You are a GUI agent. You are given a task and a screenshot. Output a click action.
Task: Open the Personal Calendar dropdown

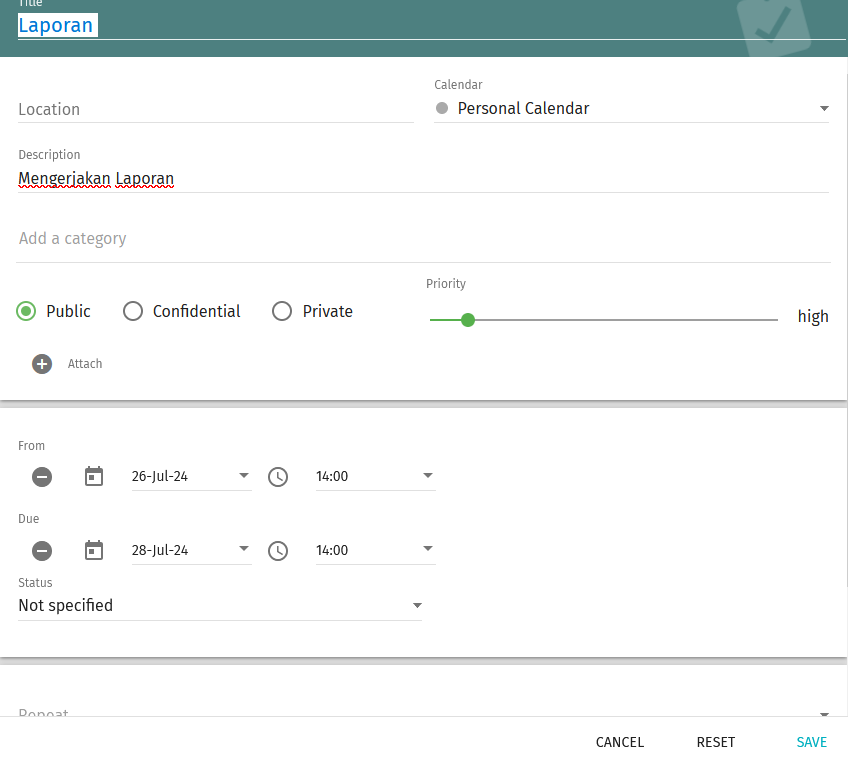(x=632, y=109)
